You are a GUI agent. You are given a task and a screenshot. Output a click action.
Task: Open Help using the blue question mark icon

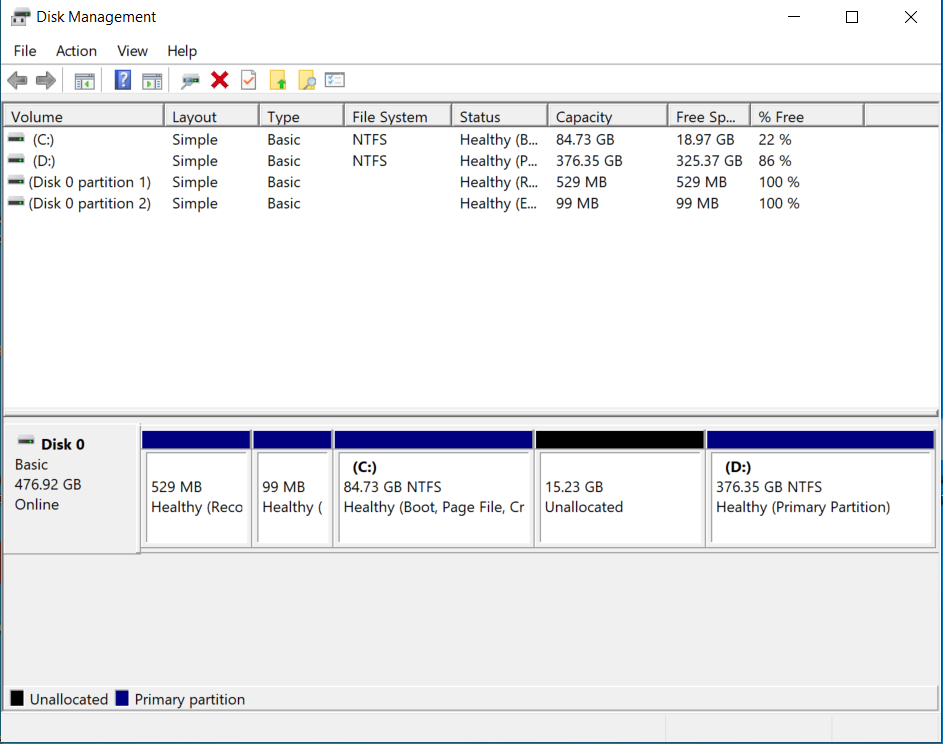(123, 80)
